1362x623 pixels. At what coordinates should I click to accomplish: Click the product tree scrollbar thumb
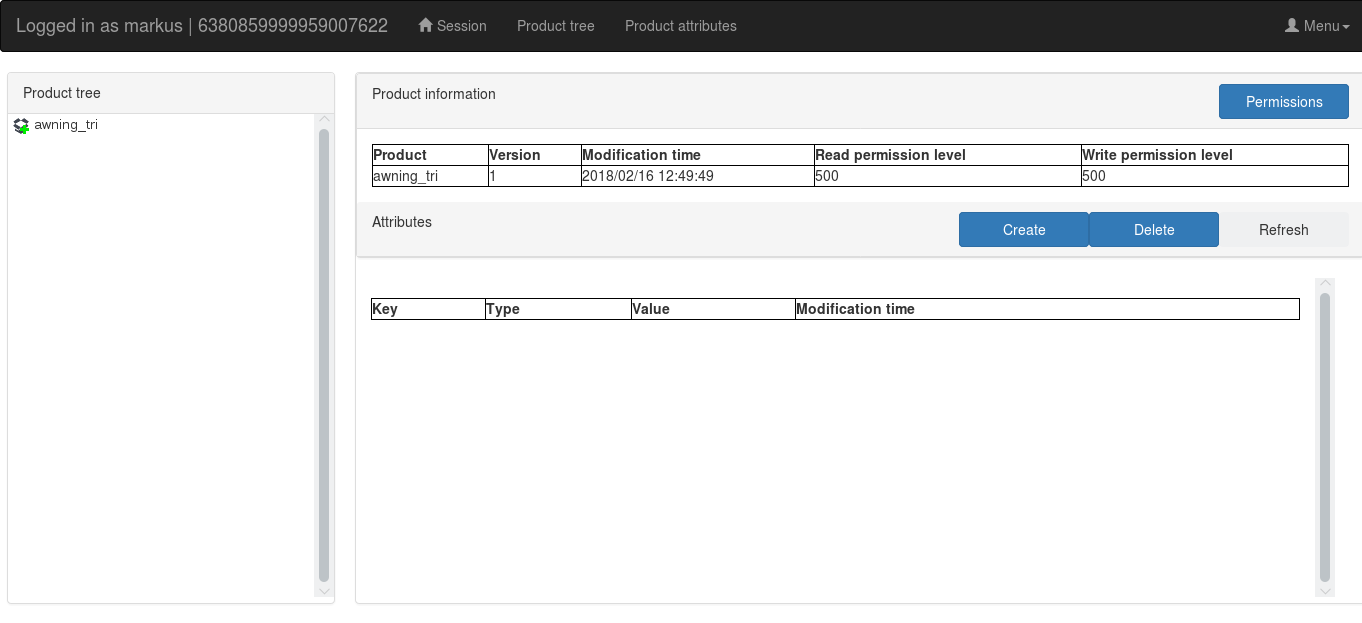tap(324, 355)
